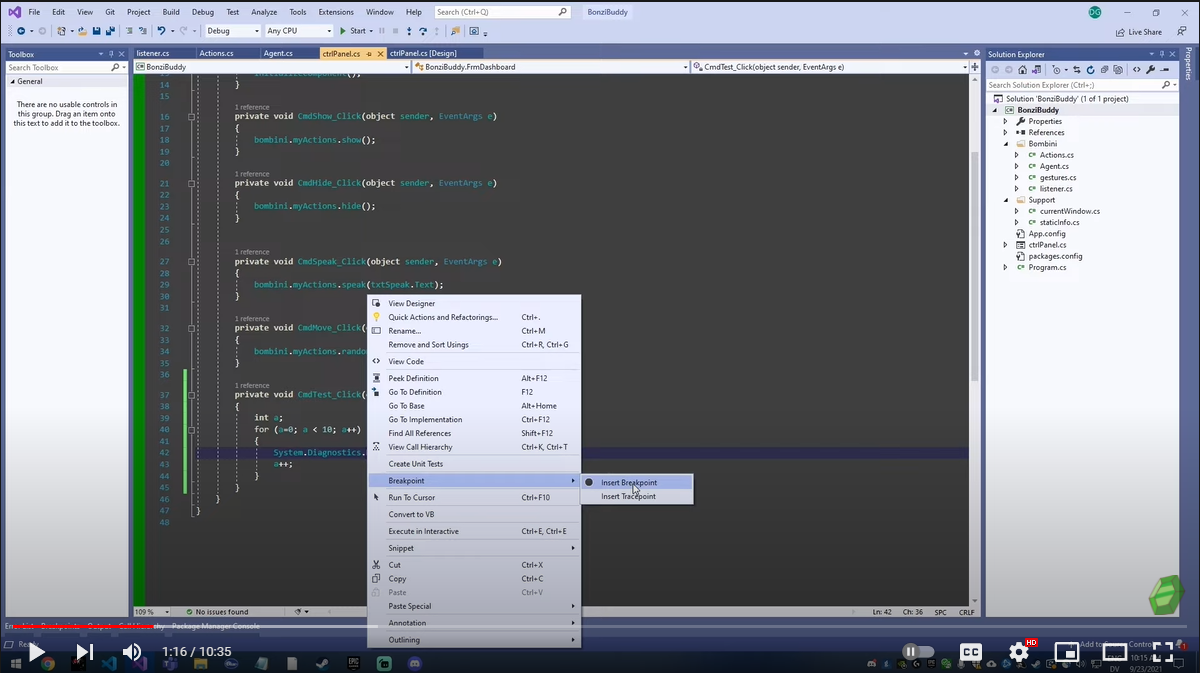This screenshot has height=673, width=1200.
Task: Select Insert Breakpoint from submenu
Action: click(x=636, y=482)
